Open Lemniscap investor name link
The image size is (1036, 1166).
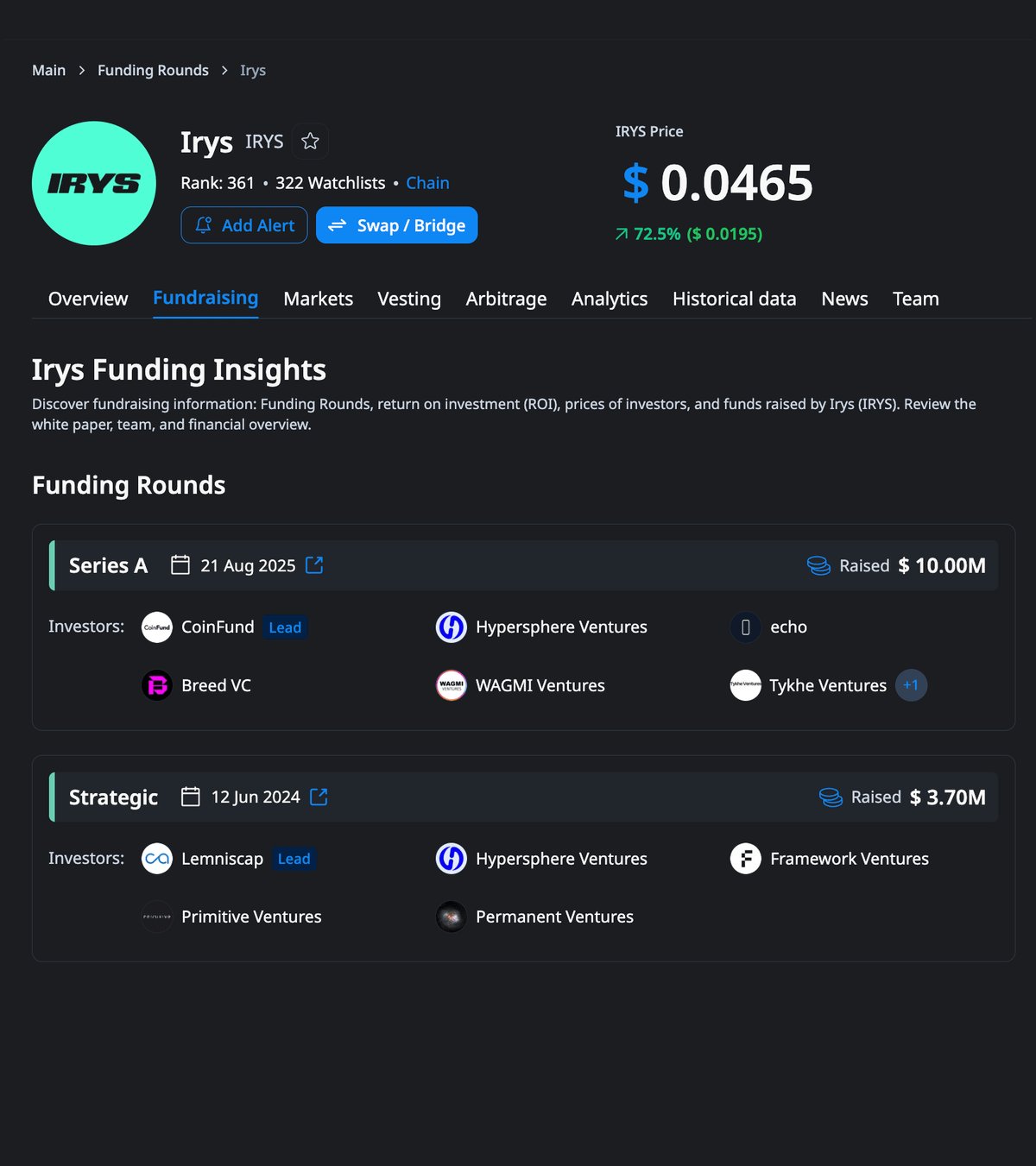click(x=222, y=859)
